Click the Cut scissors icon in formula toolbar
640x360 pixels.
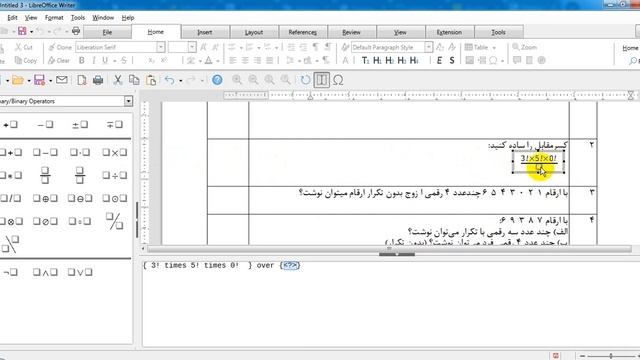(x=118, y=80)
